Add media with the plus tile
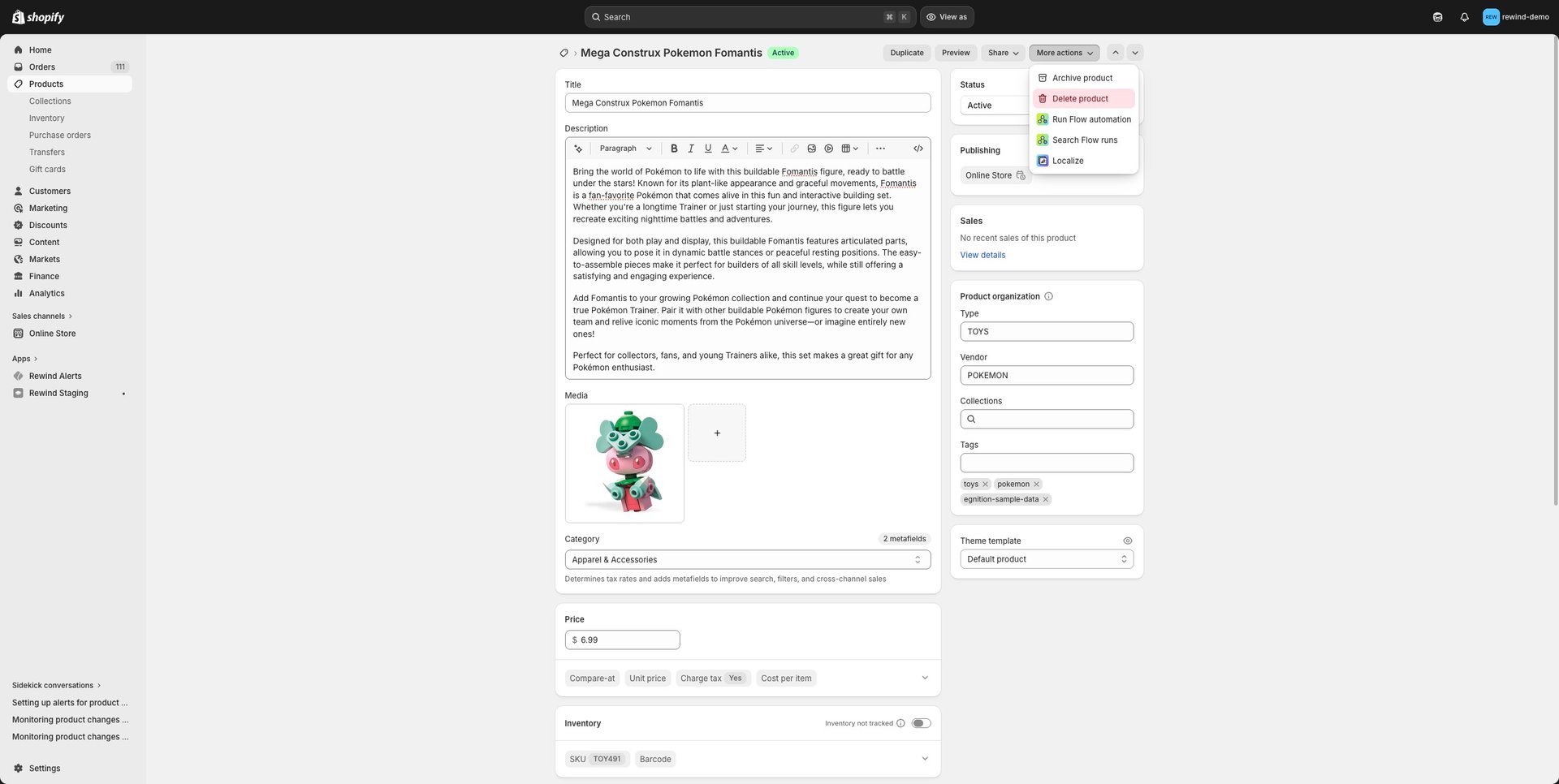Screen dimensions: 1559x784 (x=717, y=433)
